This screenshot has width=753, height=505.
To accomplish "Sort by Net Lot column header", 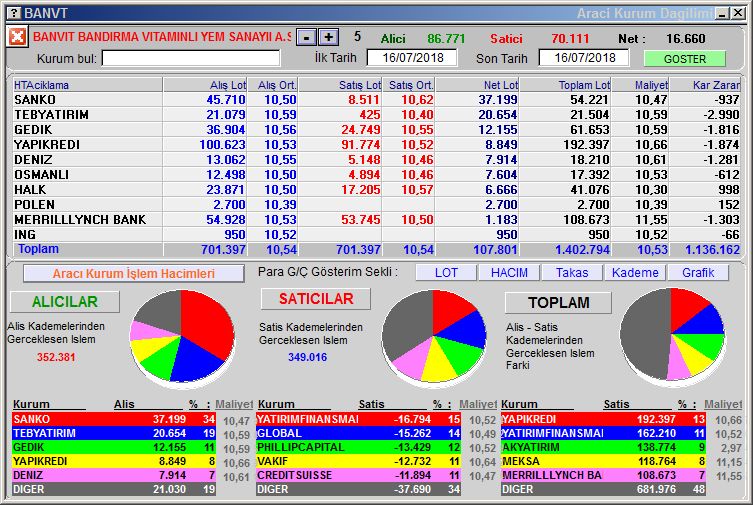I will tap(477, 85).
